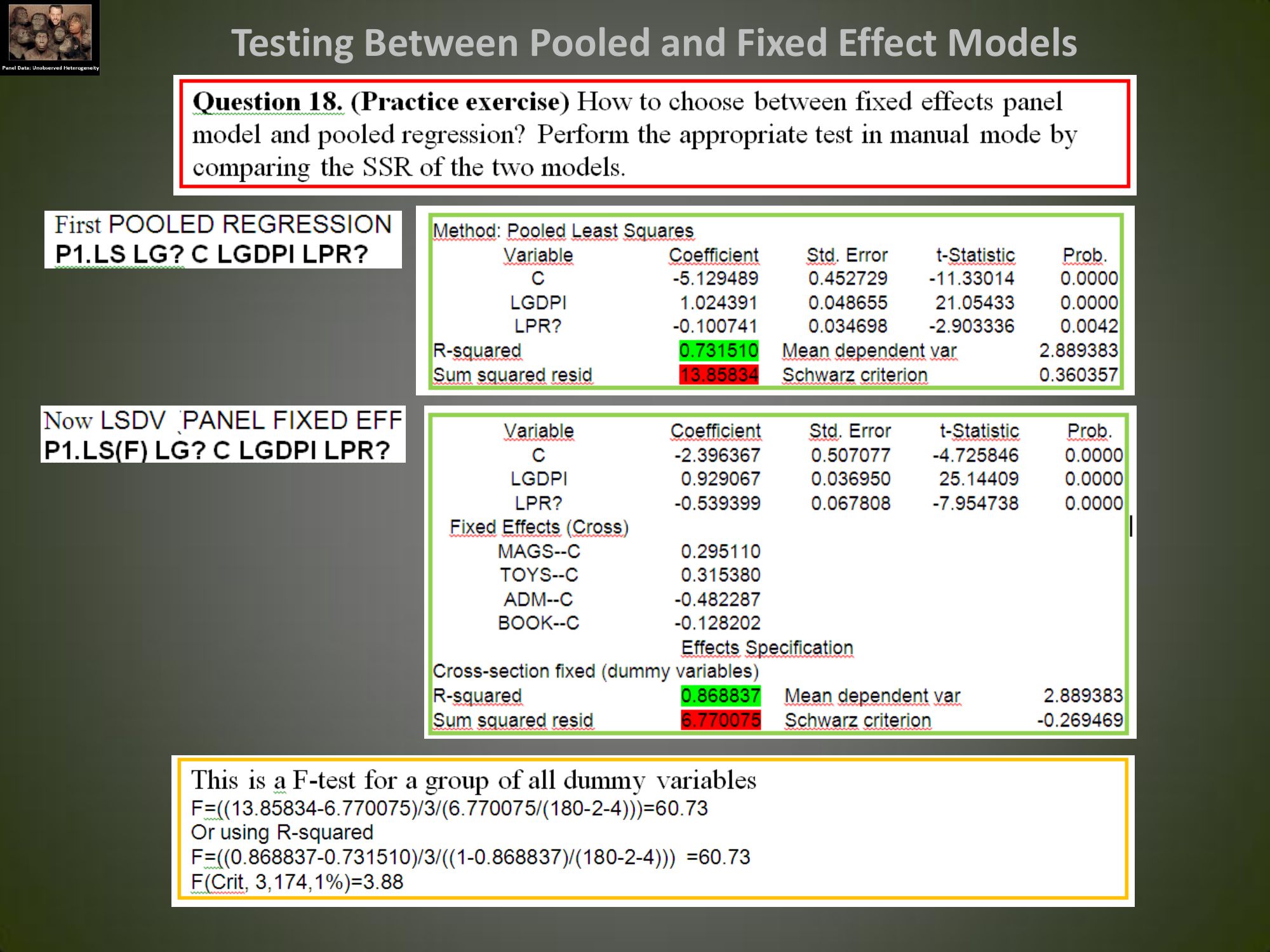This screenshot has width=1270, height=952.
Task: Click the course logo thumbnail image
Action: (50, 37)
